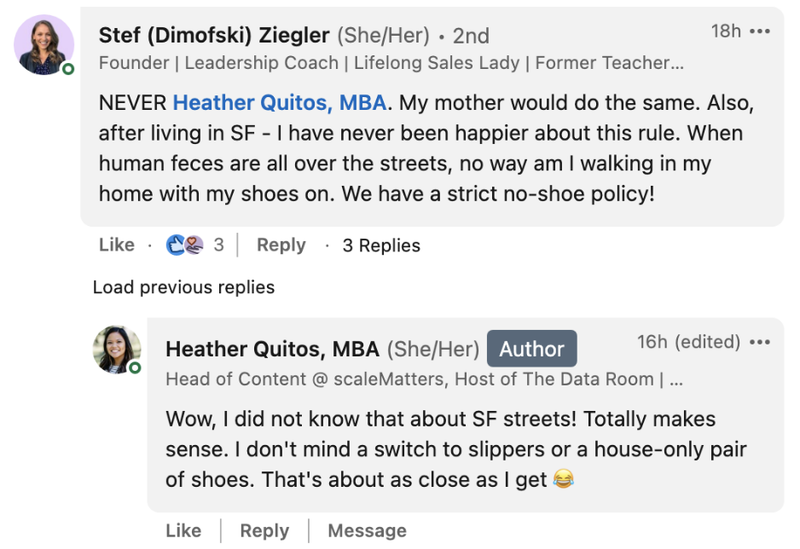Open Stef (Dimofski) Ziegler's name link
Image resolution: width=800 pixels, height=549 pixels.
(x=214, y=36)
